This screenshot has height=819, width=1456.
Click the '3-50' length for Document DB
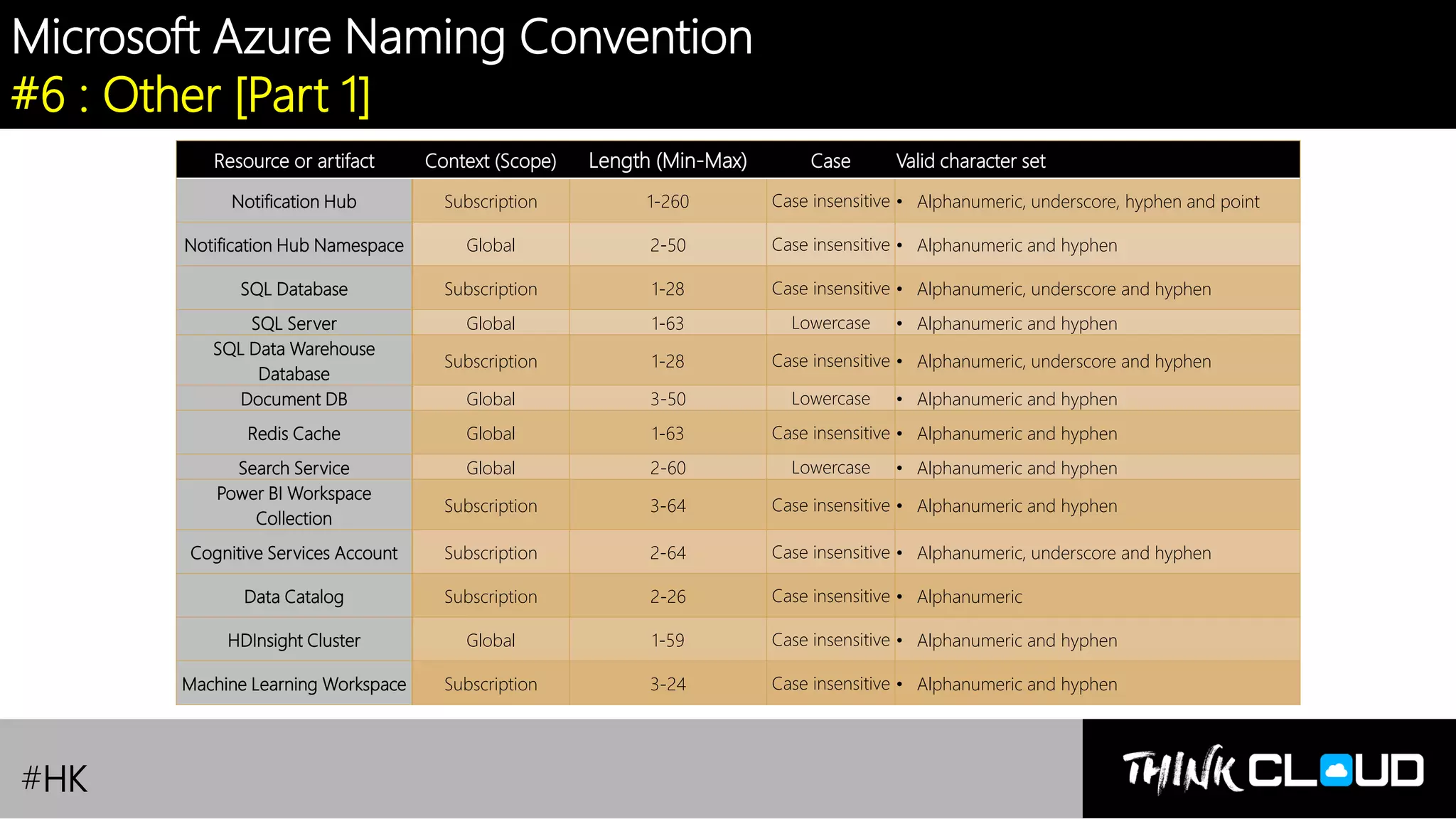click(668, 399)
